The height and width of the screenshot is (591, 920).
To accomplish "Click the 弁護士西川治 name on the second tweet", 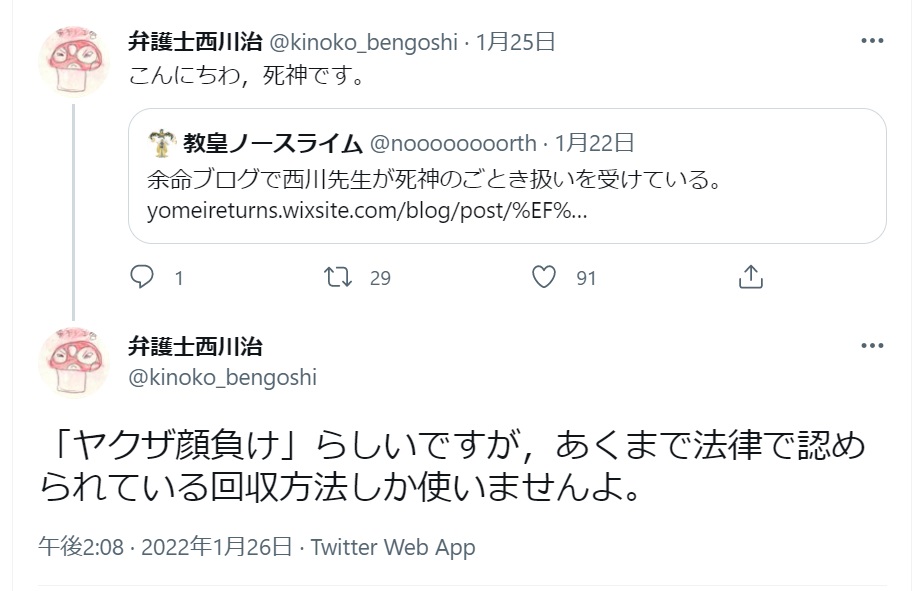I will pyautogui.click(x=195, y=346).
